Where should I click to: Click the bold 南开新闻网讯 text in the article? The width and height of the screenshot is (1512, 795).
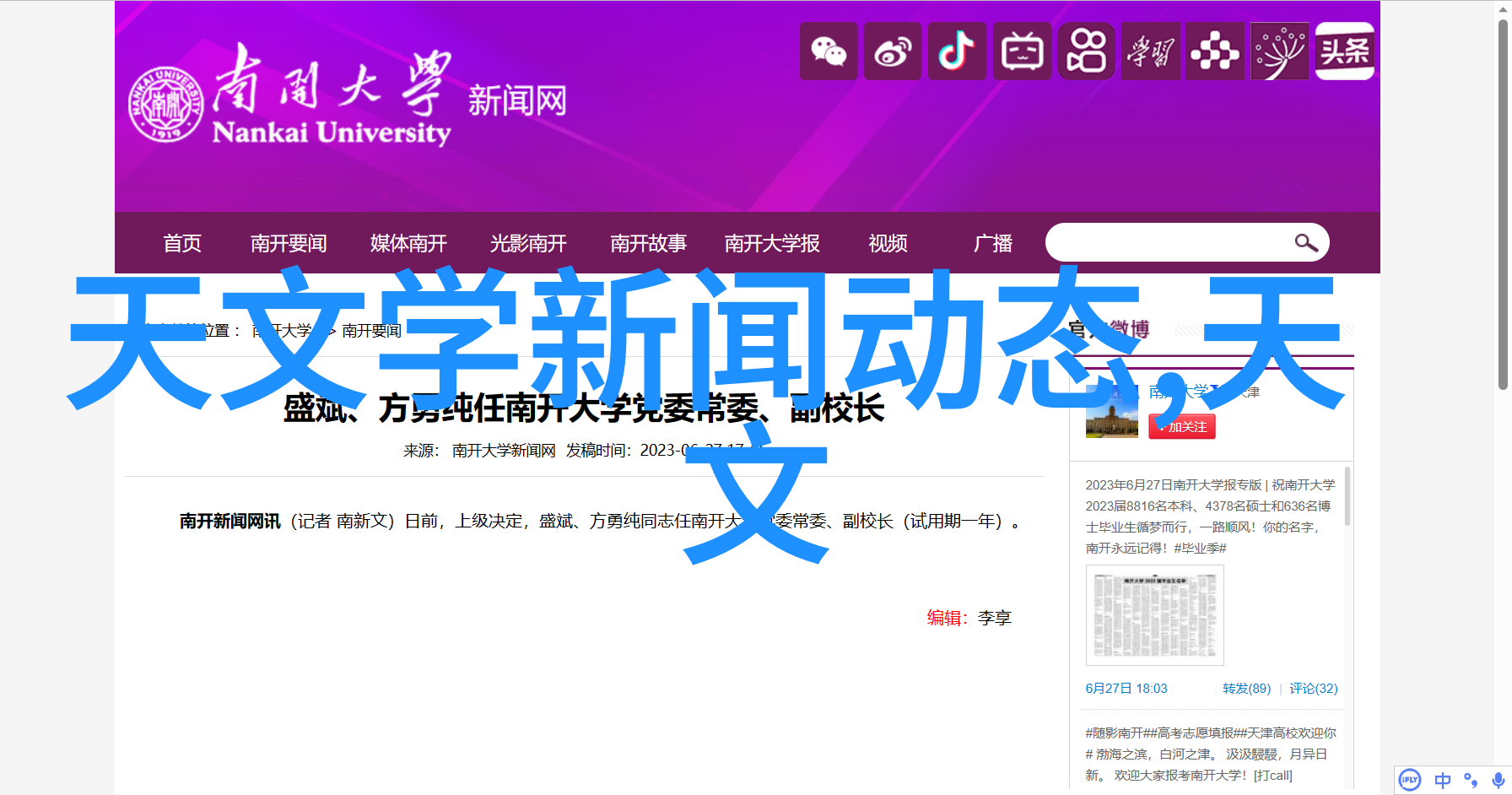click(x=229, y=522)
